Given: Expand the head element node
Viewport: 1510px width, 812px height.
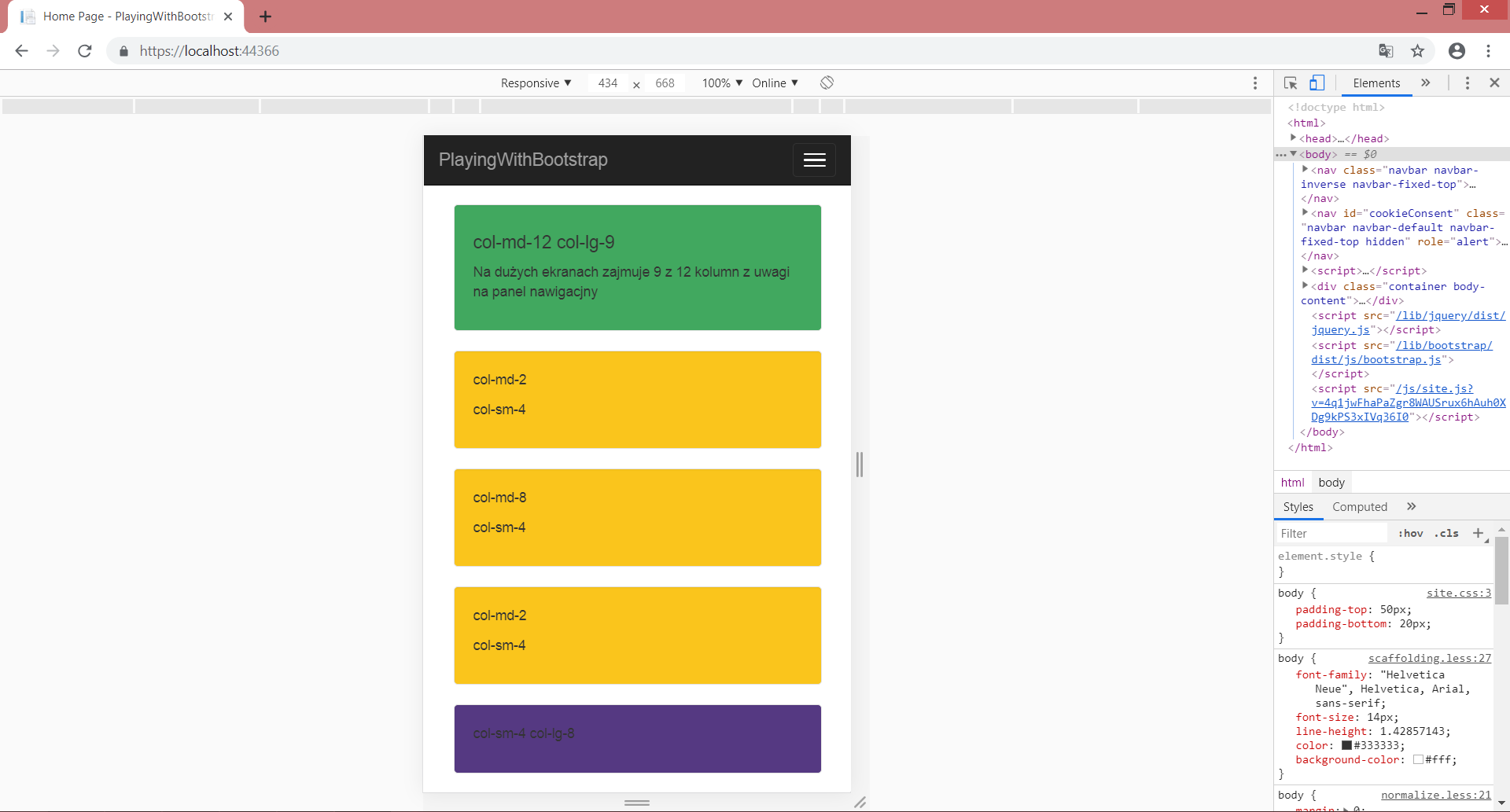Looking at the screenshot, I should 1294,138.
